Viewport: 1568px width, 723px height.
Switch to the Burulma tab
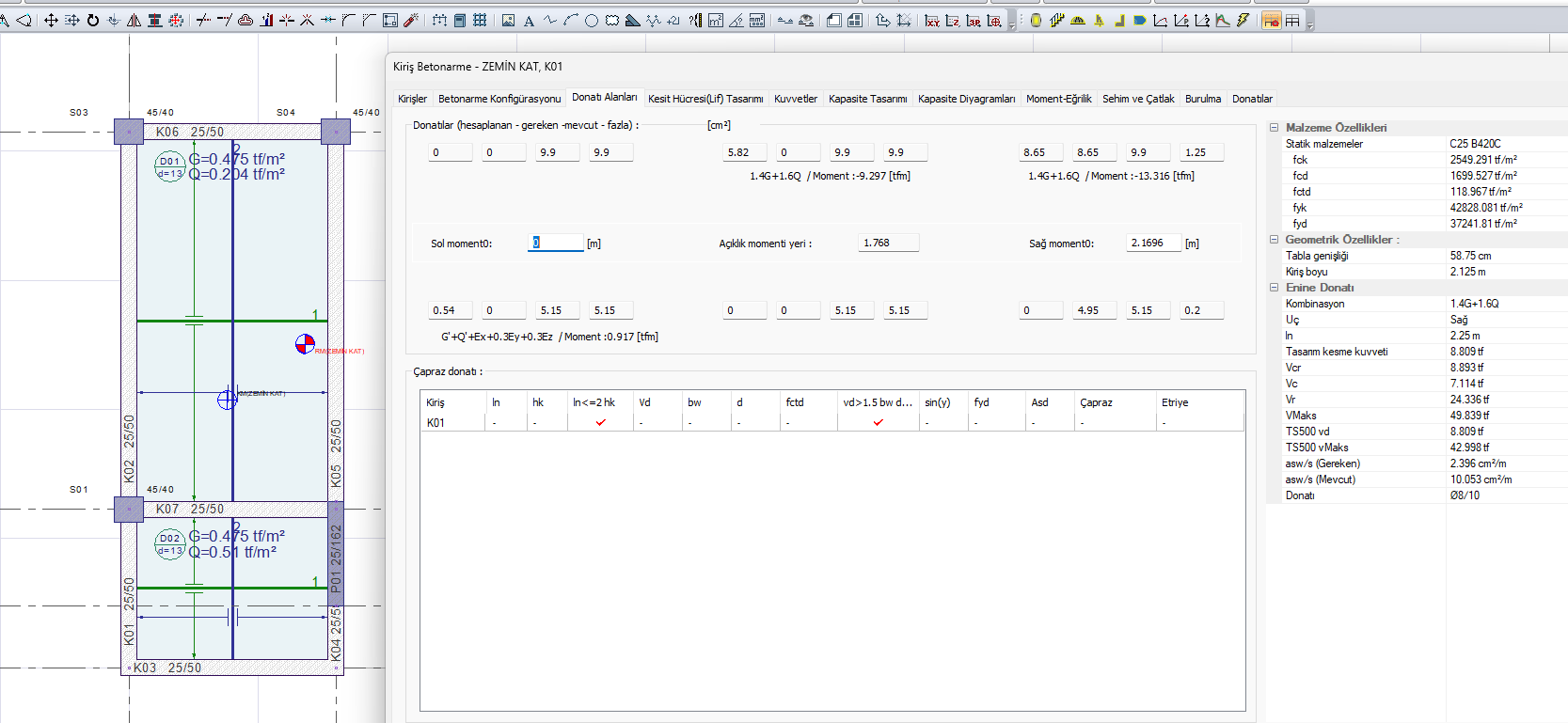pos(1203,99)
